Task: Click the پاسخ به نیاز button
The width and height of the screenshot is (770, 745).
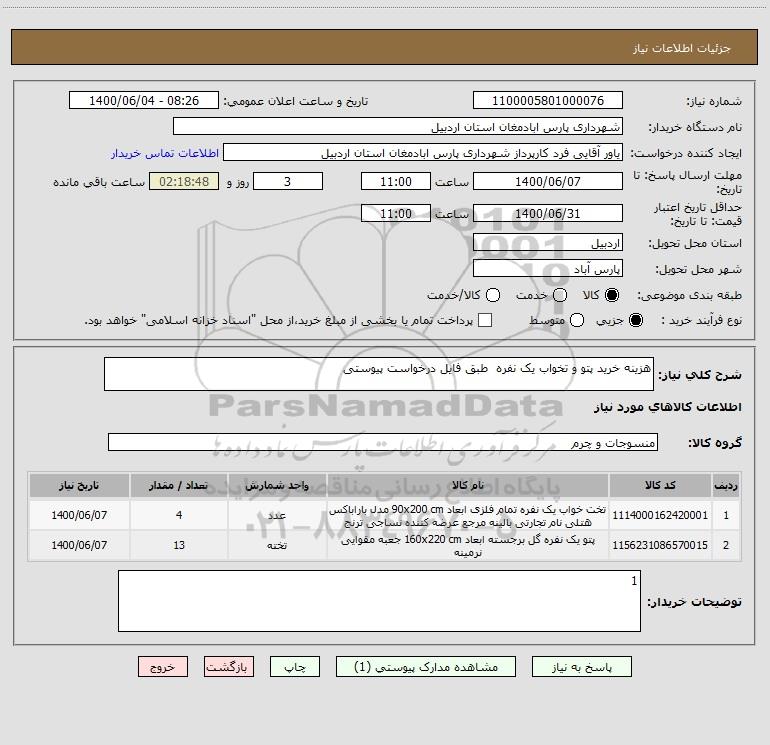Action: pos(582,666)
